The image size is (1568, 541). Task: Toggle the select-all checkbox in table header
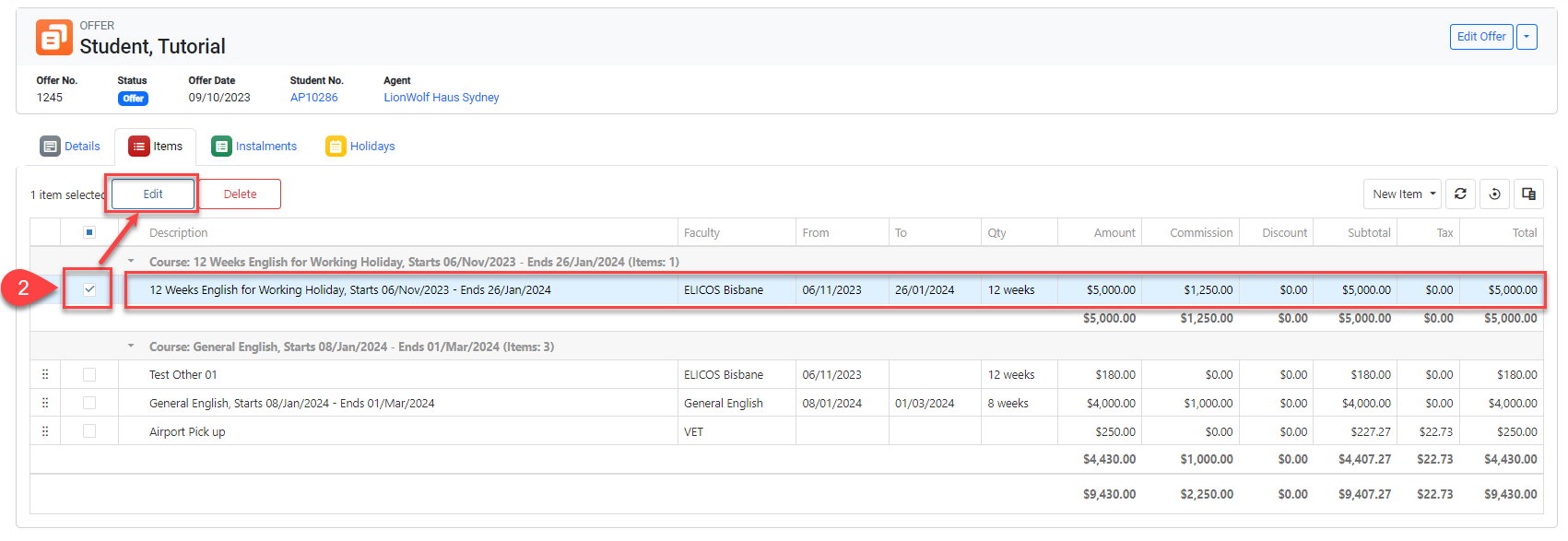point(89,232)
